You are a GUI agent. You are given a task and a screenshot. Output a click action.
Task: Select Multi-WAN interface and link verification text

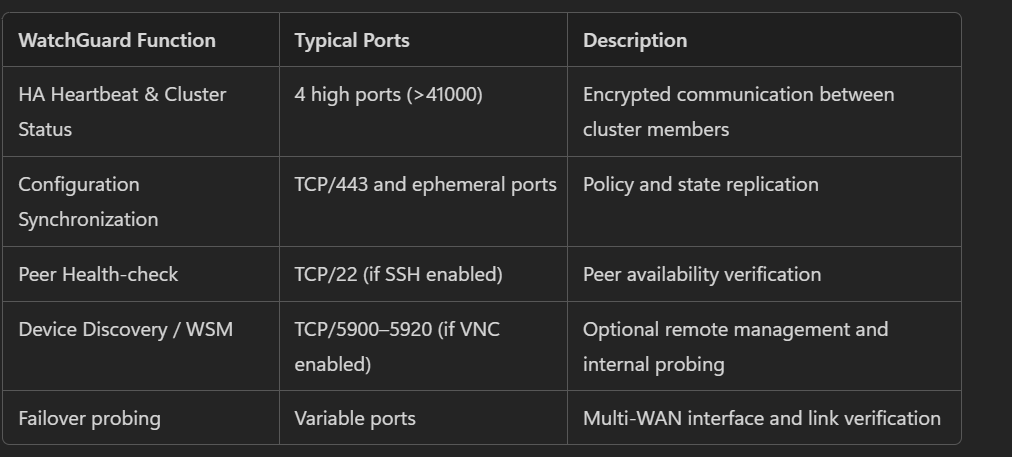762,418
